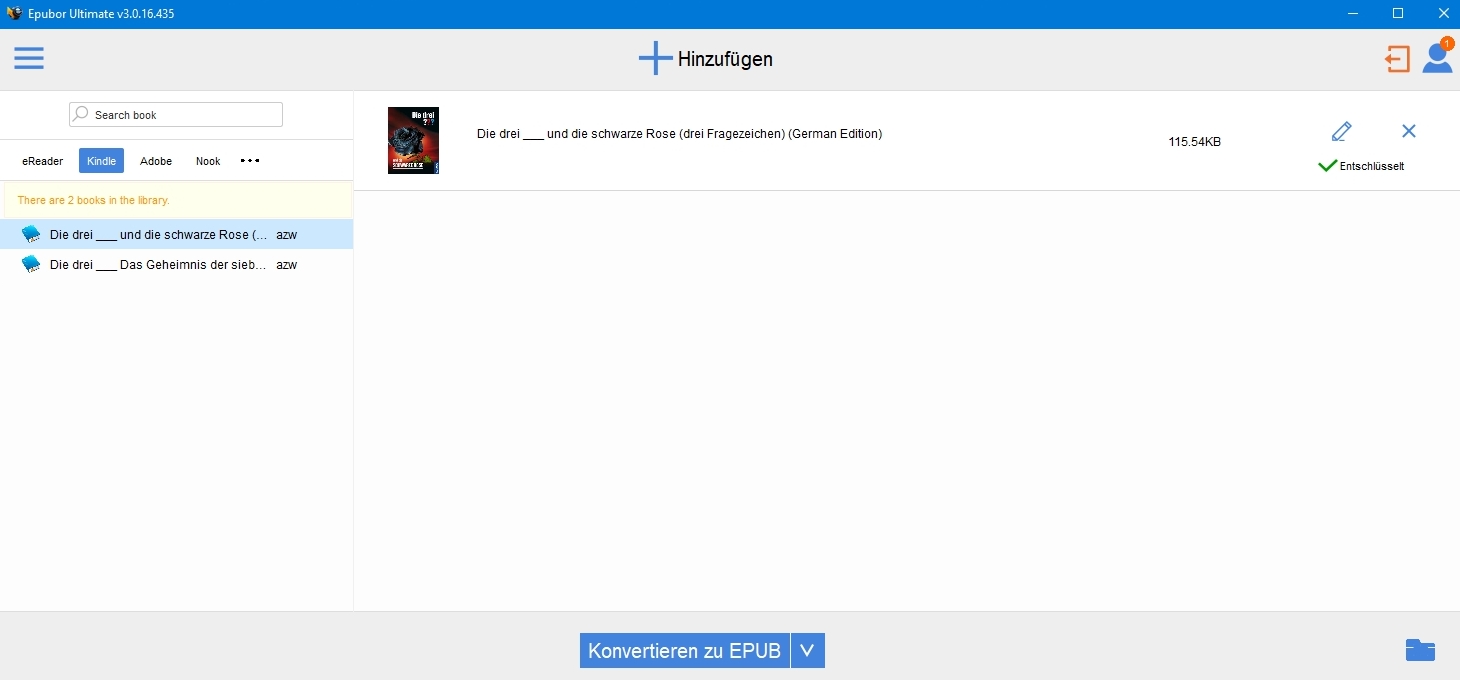1460x680 pixels.
Task: Select Das Geheimnis der sieb... book entry
Action: [158, 265]
